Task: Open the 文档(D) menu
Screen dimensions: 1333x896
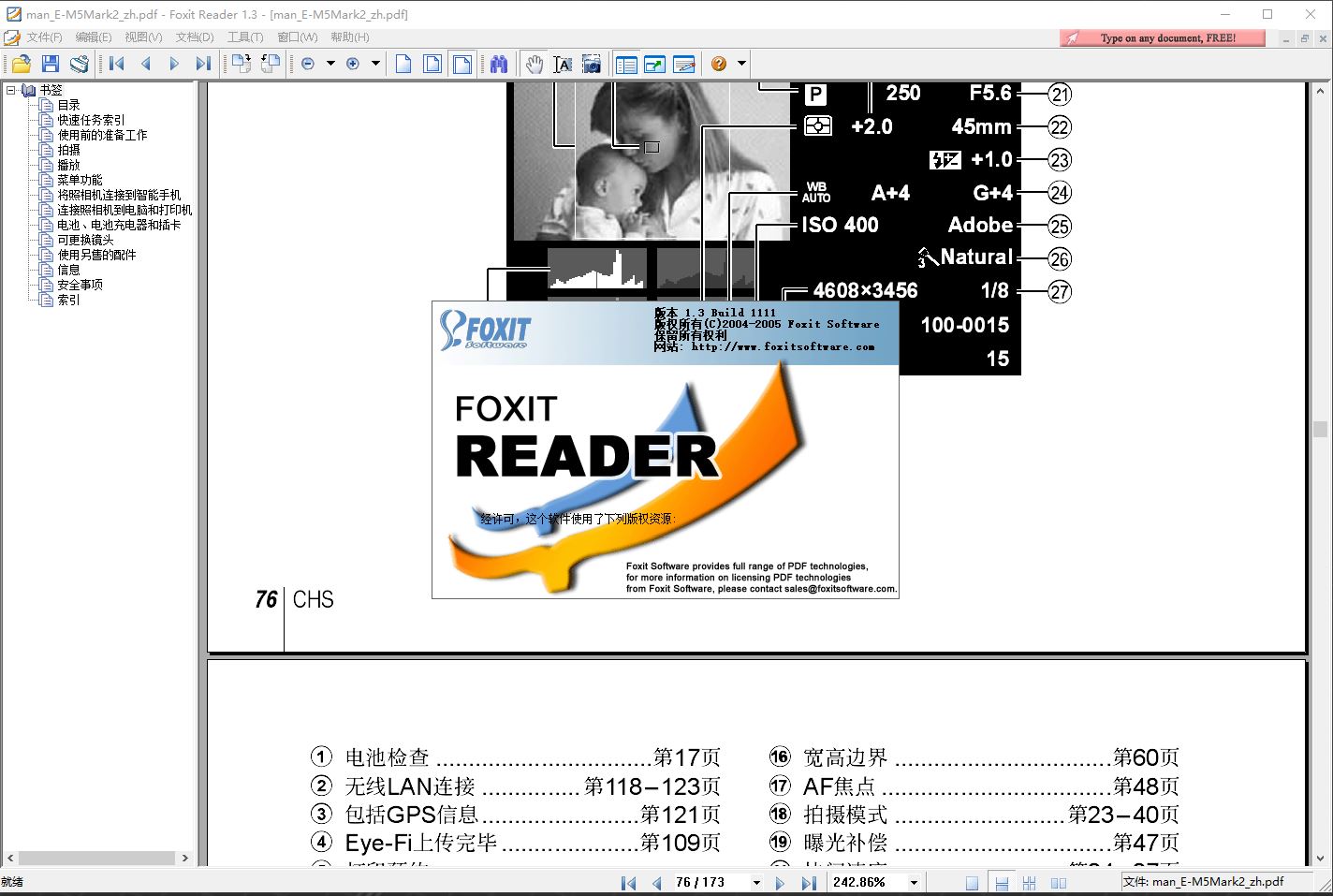Action: (195, 37)
